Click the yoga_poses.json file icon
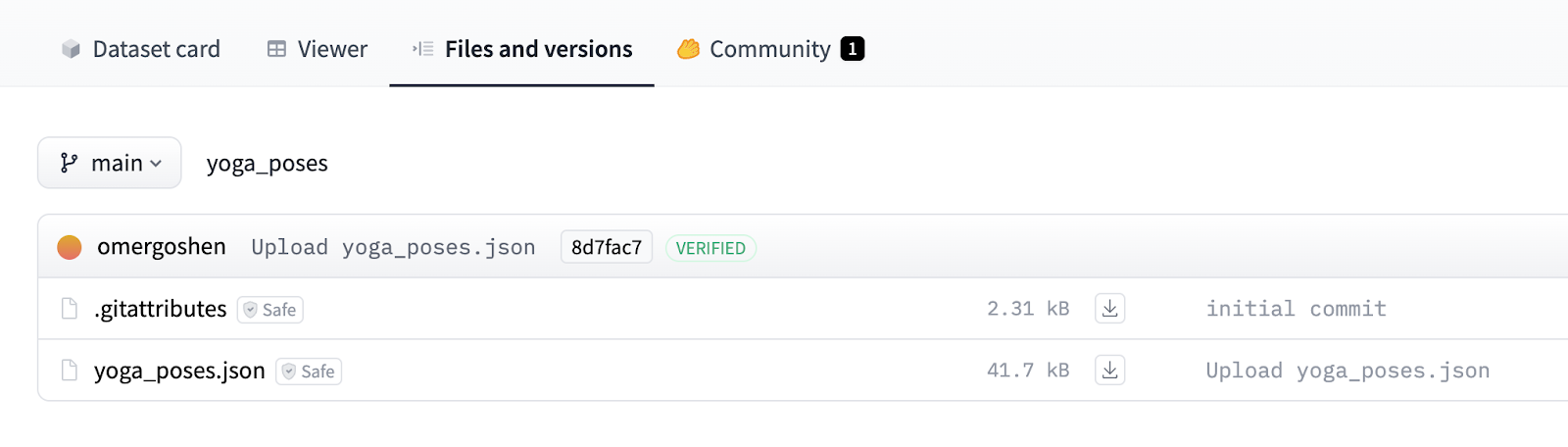Screen dimensions: 1568x447 (x=70, y=371)
